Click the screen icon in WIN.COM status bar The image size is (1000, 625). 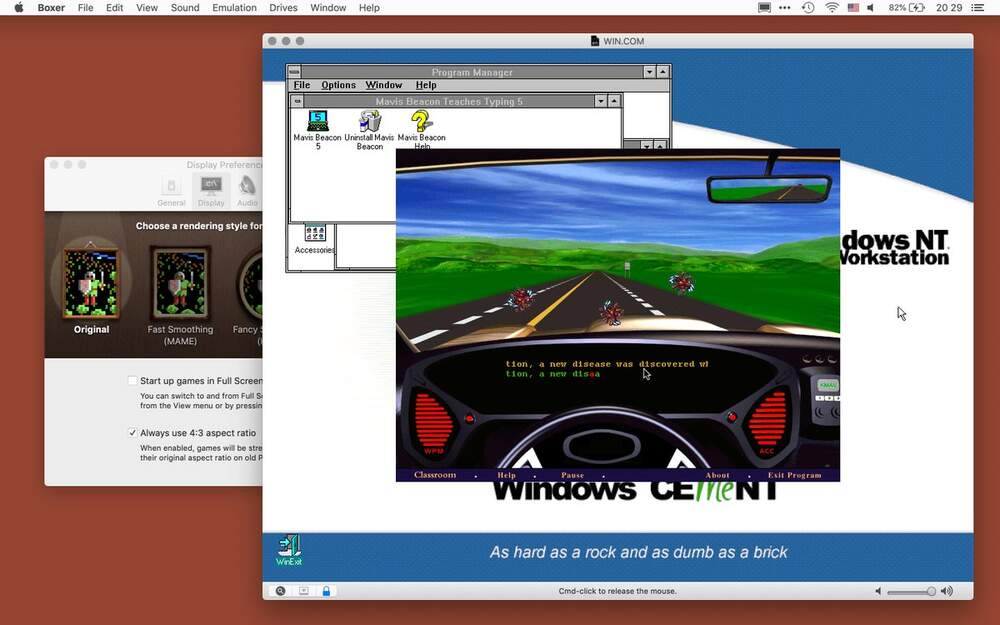coord(304,591)
